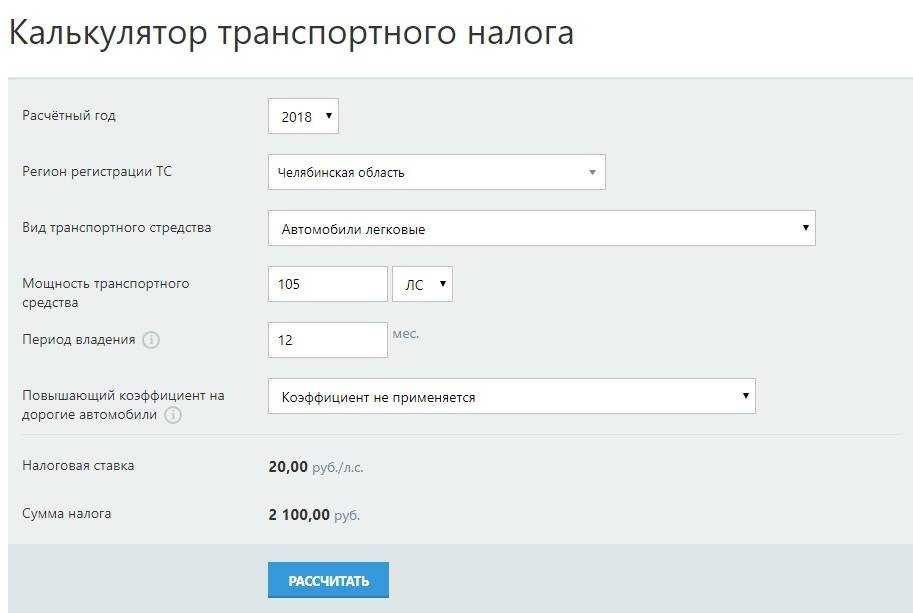Expand Регион регистрации ТС Челябинская область dropdown

tap(437, 172)
